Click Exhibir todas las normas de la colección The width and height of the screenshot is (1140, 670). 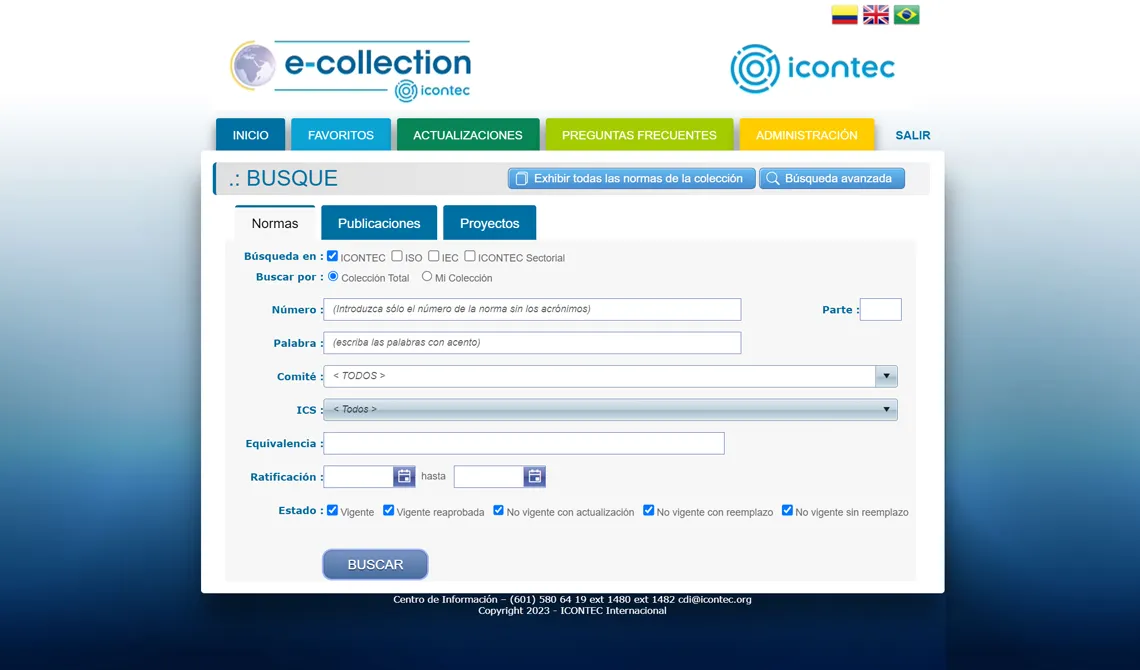631,179
